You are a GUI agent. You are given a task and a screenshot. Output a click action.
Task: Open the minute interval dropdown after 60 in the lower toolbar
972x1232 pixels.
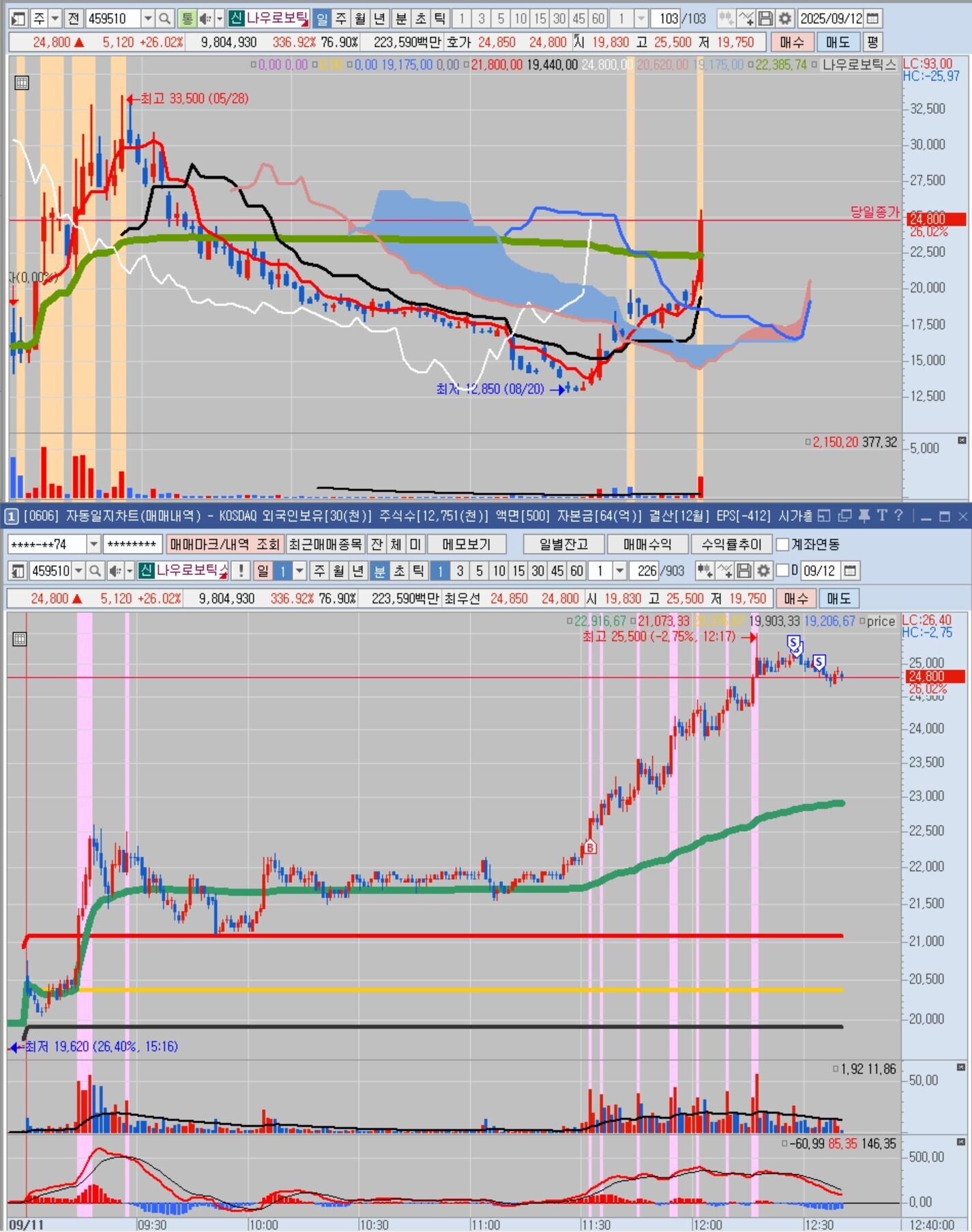619,571
